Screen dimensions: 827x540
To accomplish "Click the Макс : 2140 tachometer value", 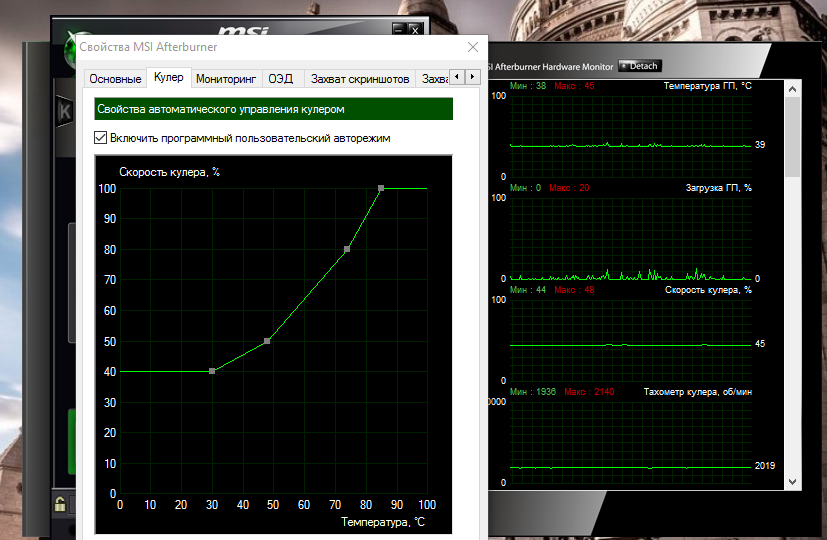I will [x=589, y=392].
